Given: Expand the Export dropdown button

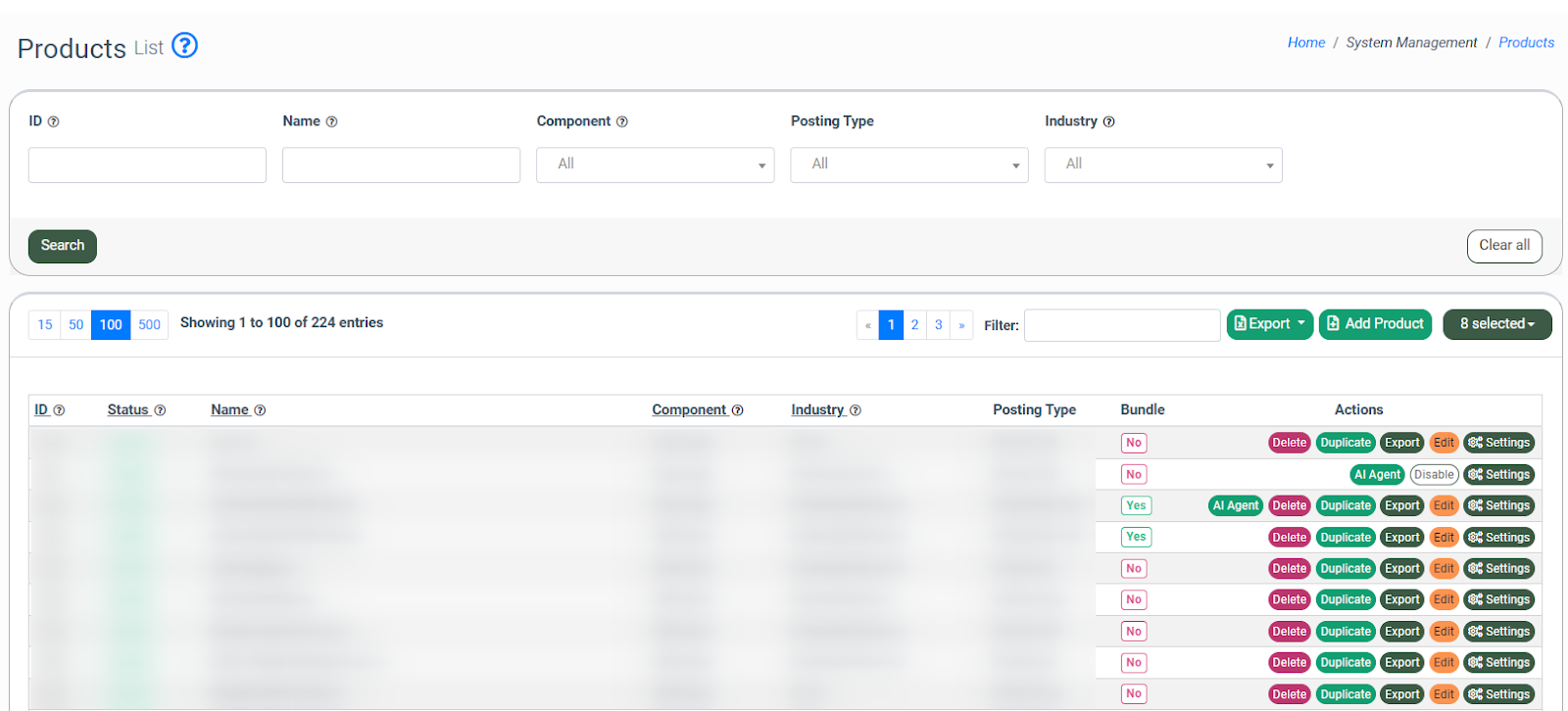Looking at the screenshot, I should (x=1269, y=324).
